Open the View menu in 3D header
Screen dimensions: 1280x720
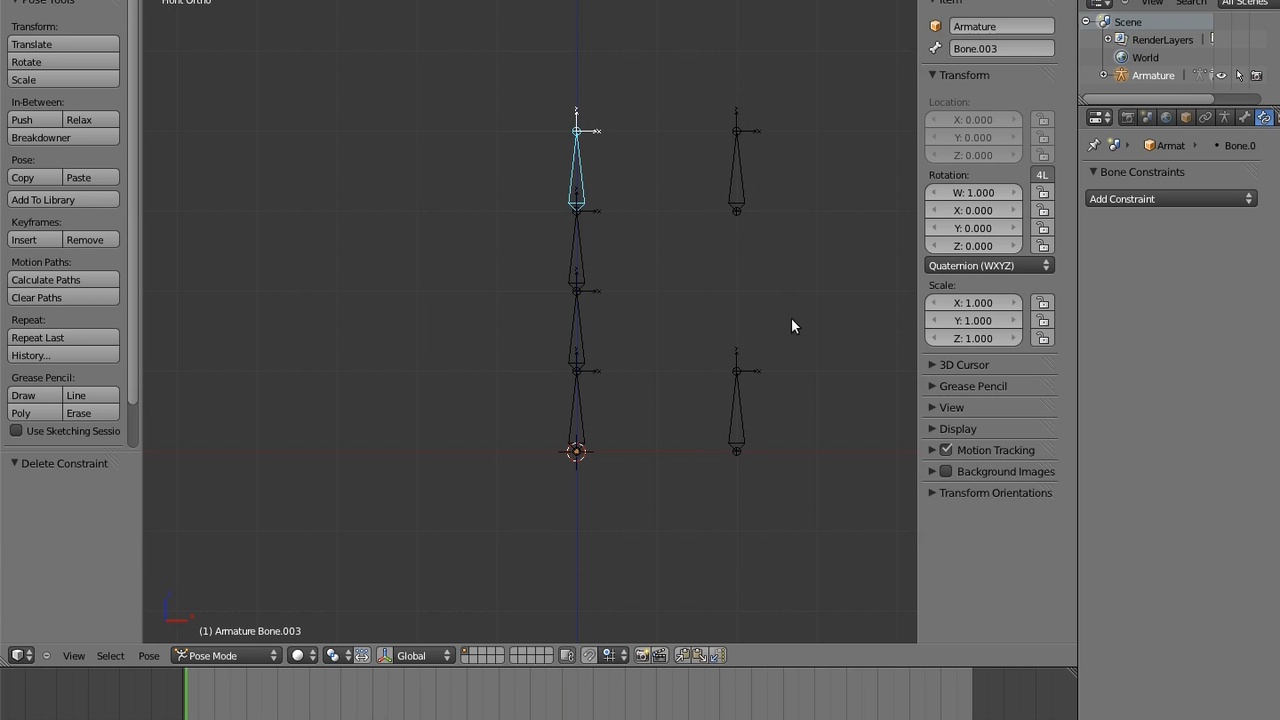coord(74,656)
